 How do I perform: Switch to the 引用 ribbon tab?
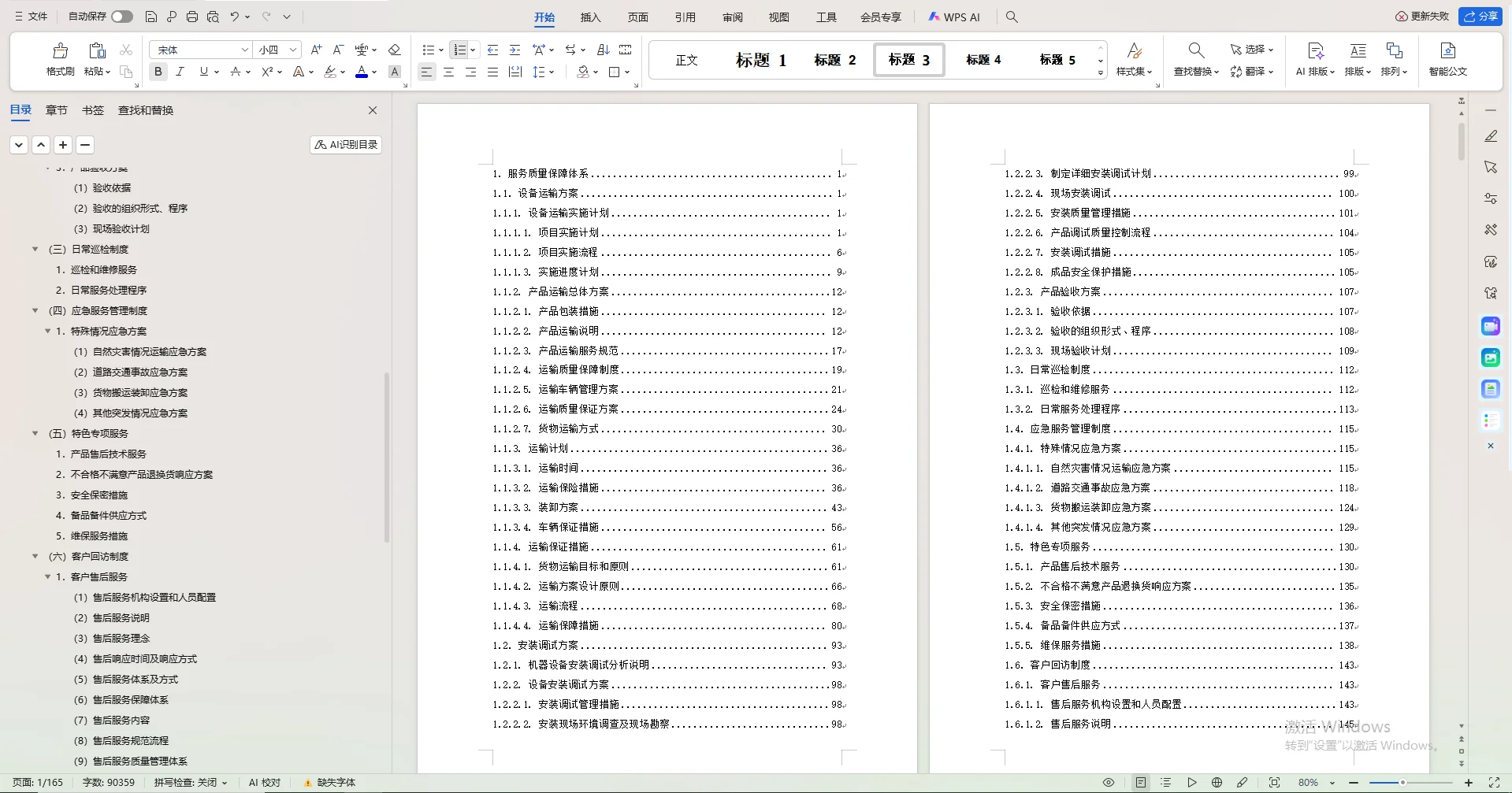coord(685,17)
